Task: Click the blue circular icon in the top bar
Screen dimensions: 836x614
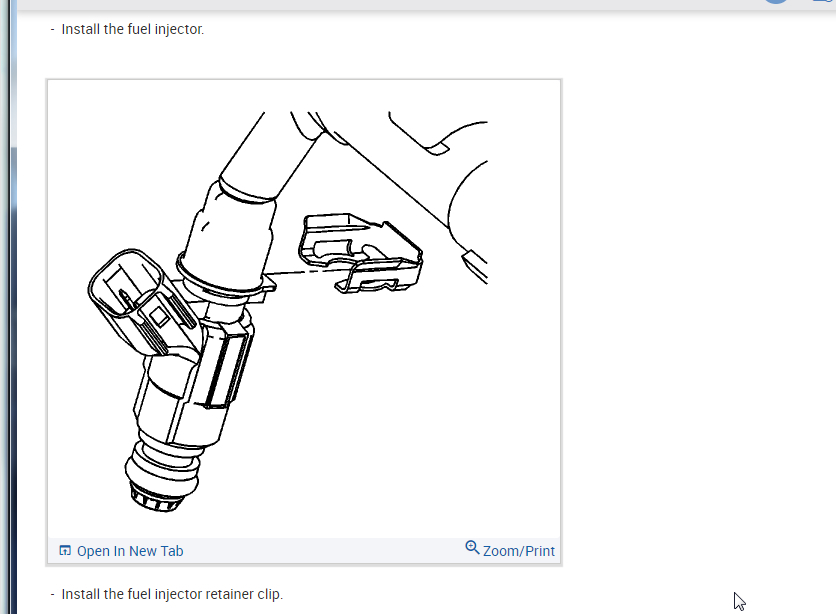Action: [x=776, y=2]
